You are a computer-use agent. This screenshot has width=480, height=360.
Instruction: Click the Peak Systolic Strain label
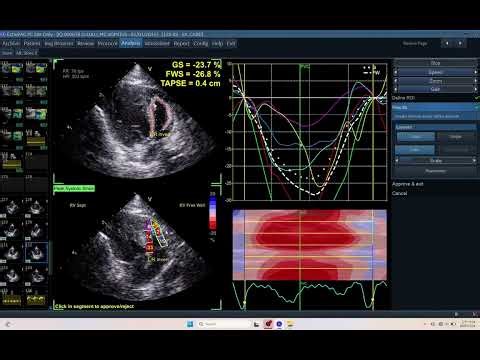pos(74,189)
